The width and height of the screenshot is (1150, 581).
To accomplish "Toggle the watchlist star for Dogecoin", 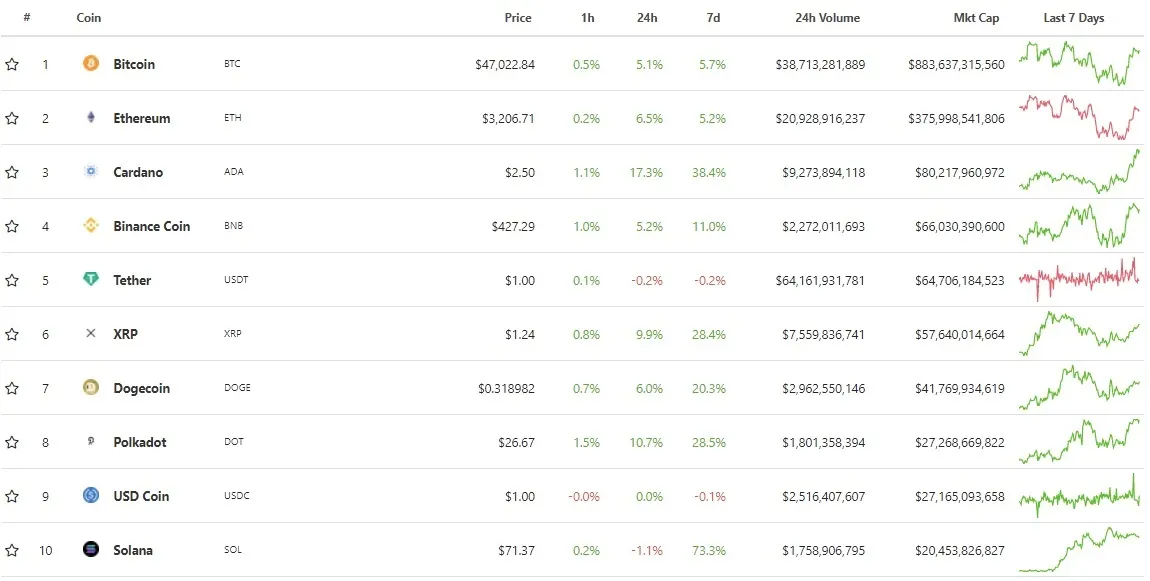I will tap(12, 388).
